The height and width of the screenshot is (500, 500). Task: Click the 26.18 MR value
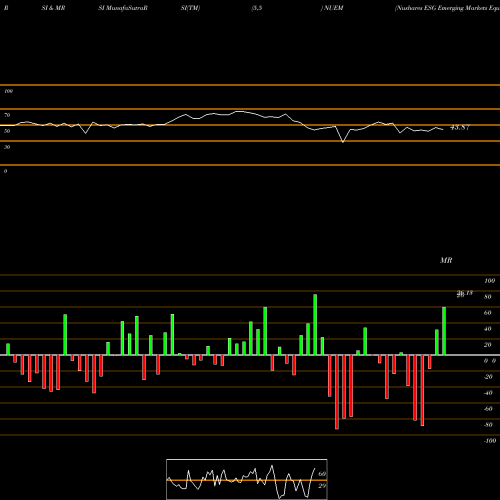coord(465,293)
